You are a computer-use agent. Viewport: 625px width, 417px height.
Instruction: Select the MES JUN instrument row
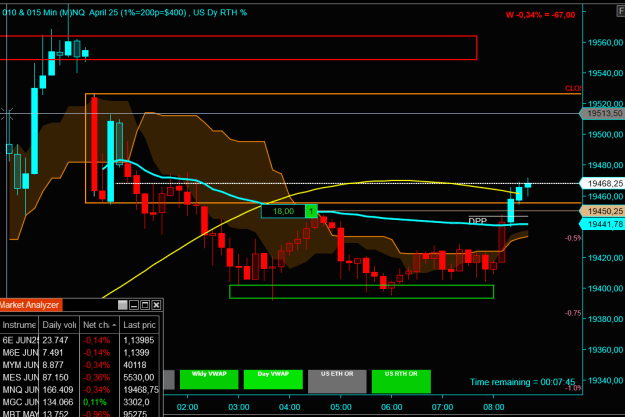point(80,377)
